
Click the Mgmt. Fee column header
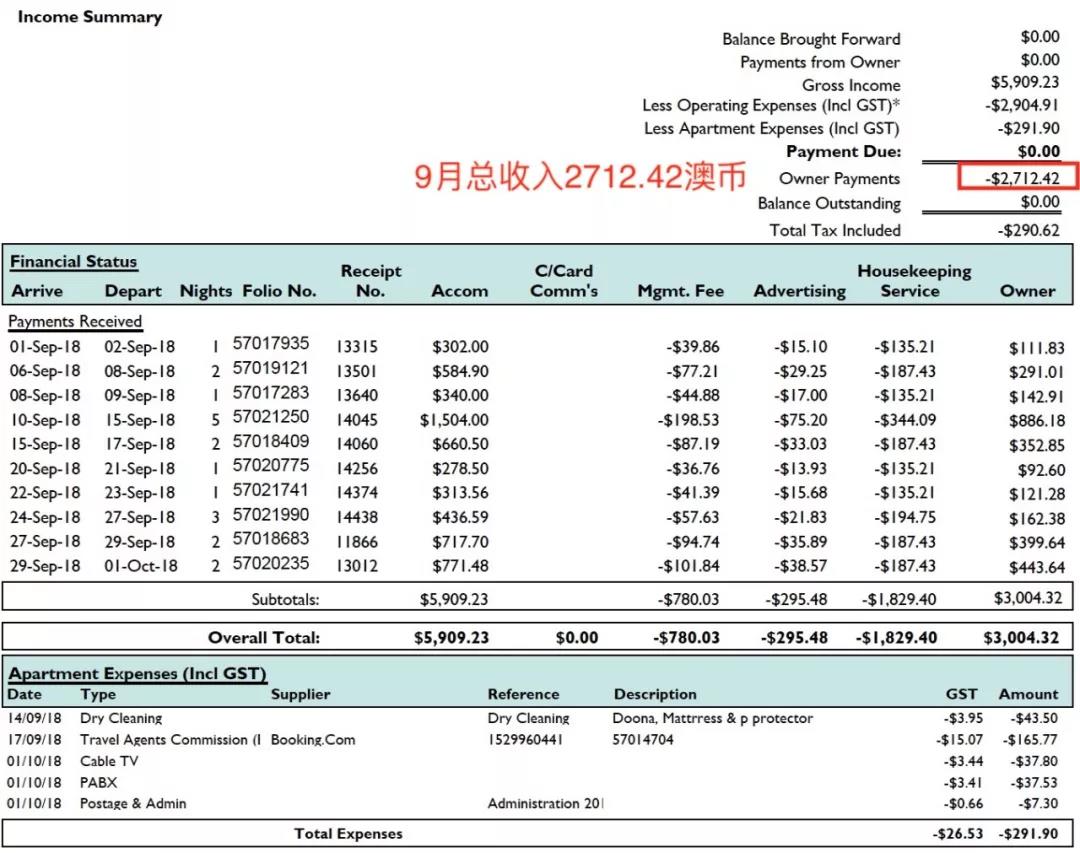coord(680,291)
